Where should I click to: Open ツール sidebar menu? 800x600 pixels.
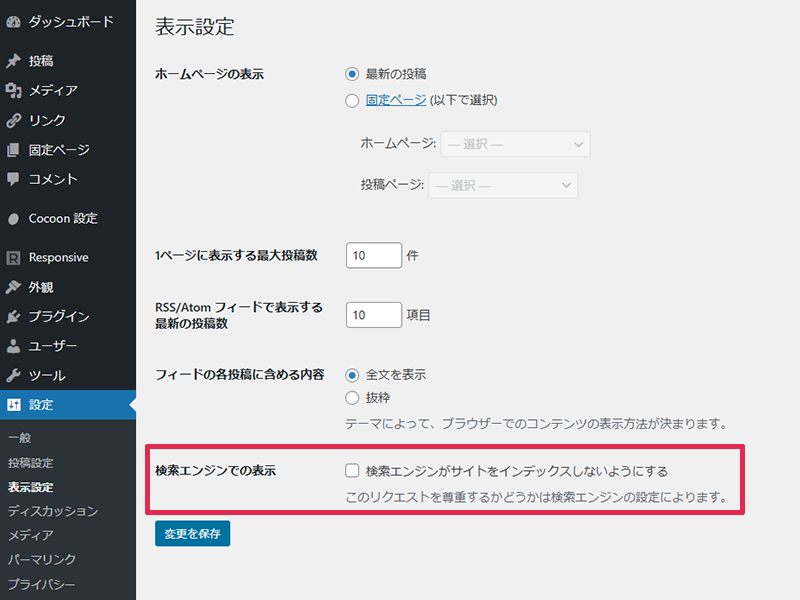point(68,376)
